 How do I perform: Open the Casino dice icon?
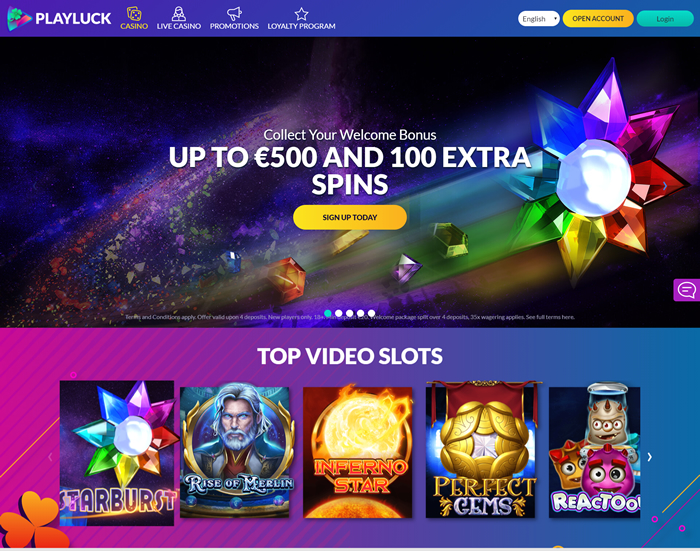point(134,13)
